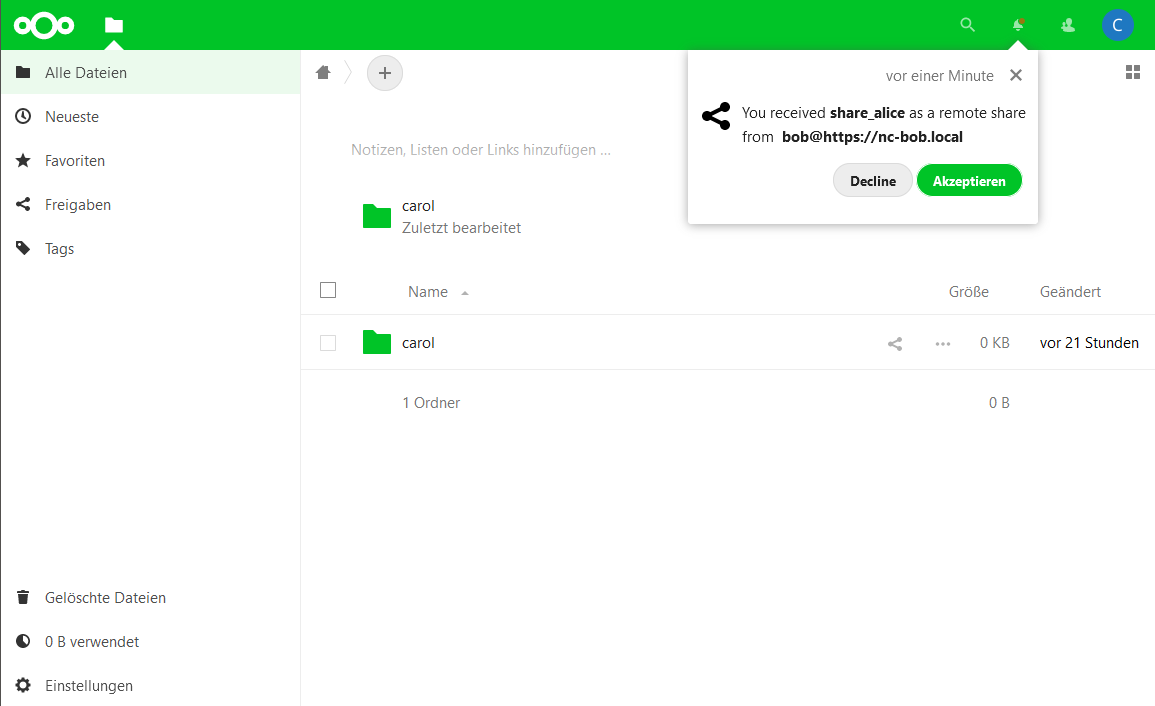Click share_alice in notification text
1155x706 pixels.
tap(867, 113)
